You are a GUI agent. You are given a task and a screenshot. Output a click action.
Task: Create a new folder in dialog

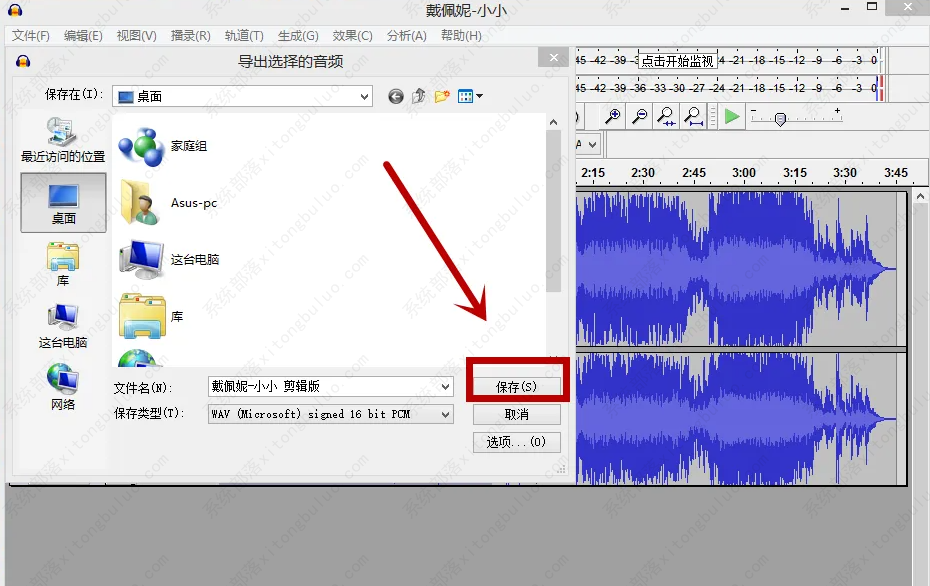pyautogui.click(x=442, y=96)
